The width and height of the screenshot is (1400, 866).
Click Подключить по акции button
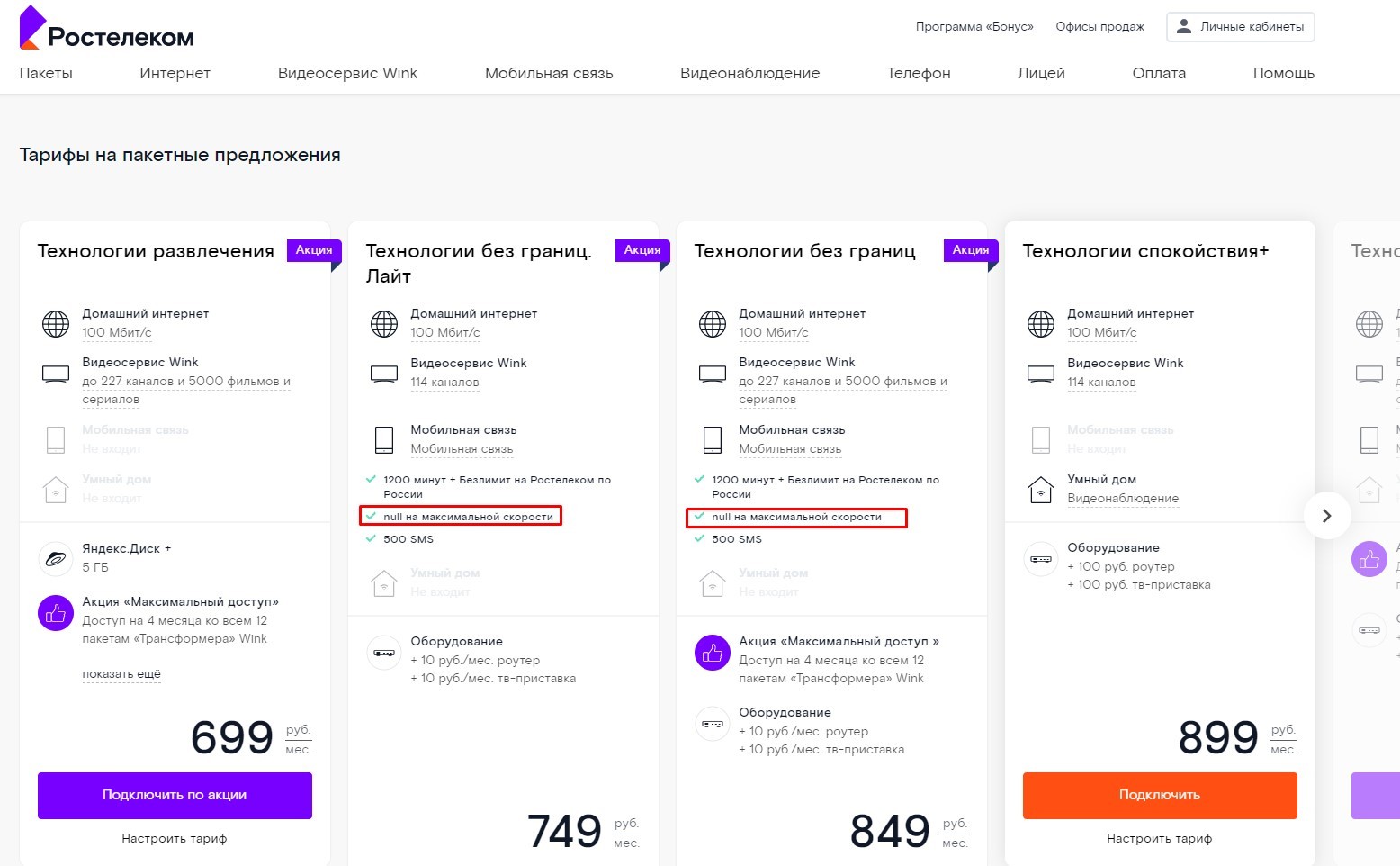(x=175, y=795)
